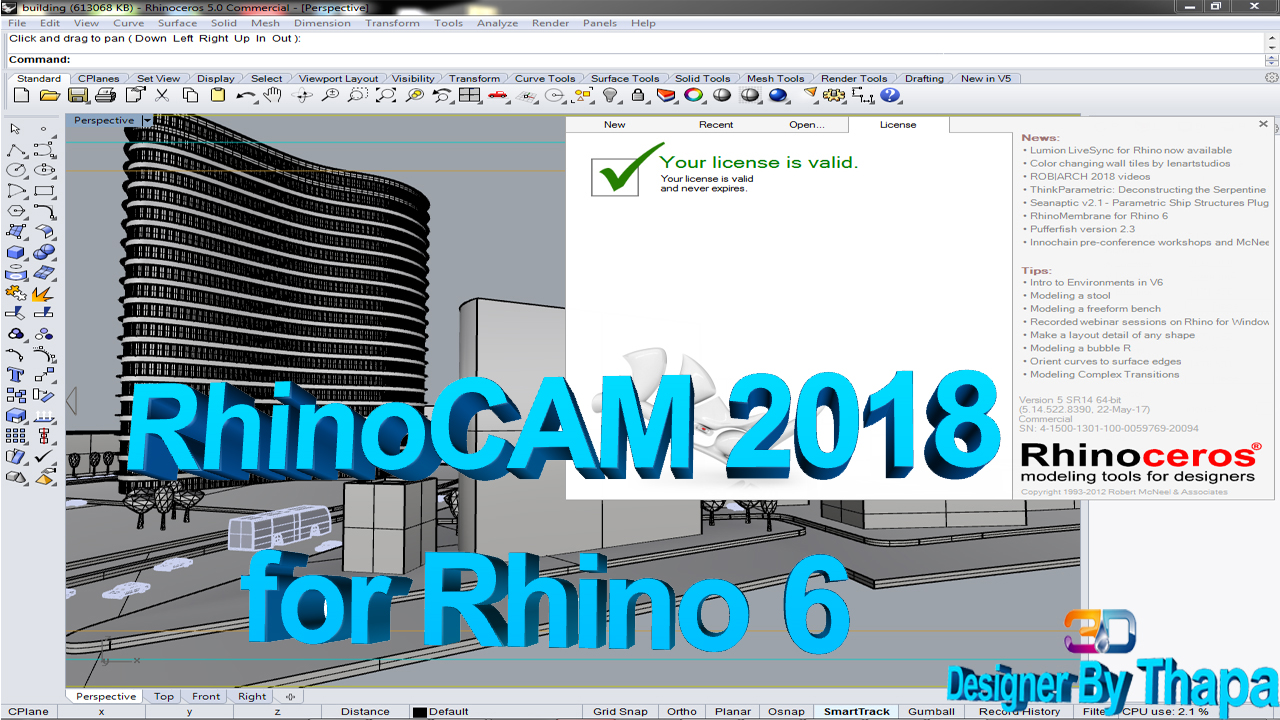
Task: Click the blue sphere Render icon
Action: [778, 96]
